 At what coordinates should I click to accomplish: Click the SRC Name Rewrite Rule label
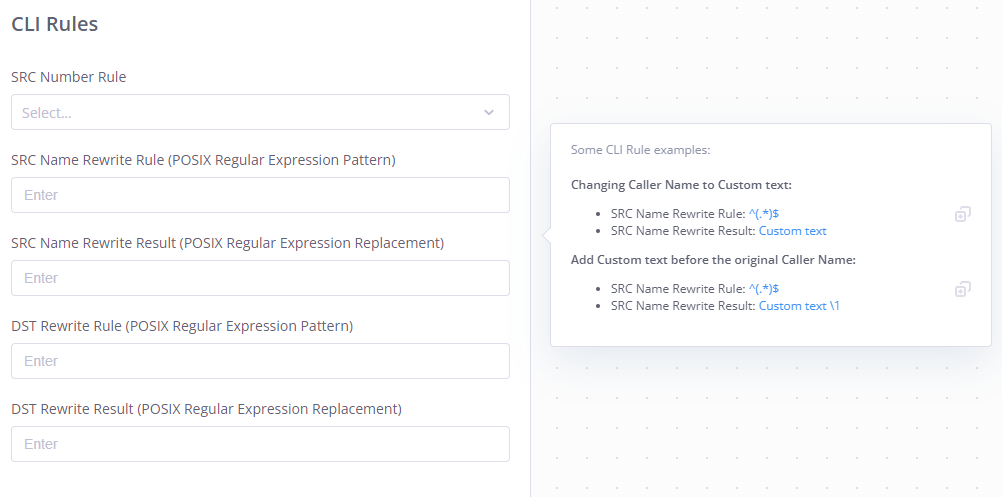click(x=203, y=160)
